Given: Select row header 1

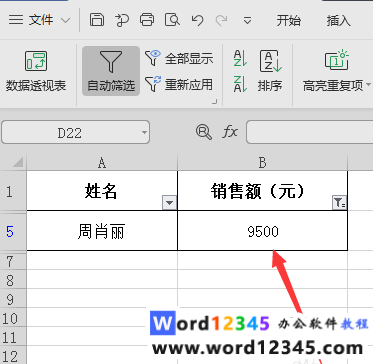Looking at the screenshot, I should (13, 191).
